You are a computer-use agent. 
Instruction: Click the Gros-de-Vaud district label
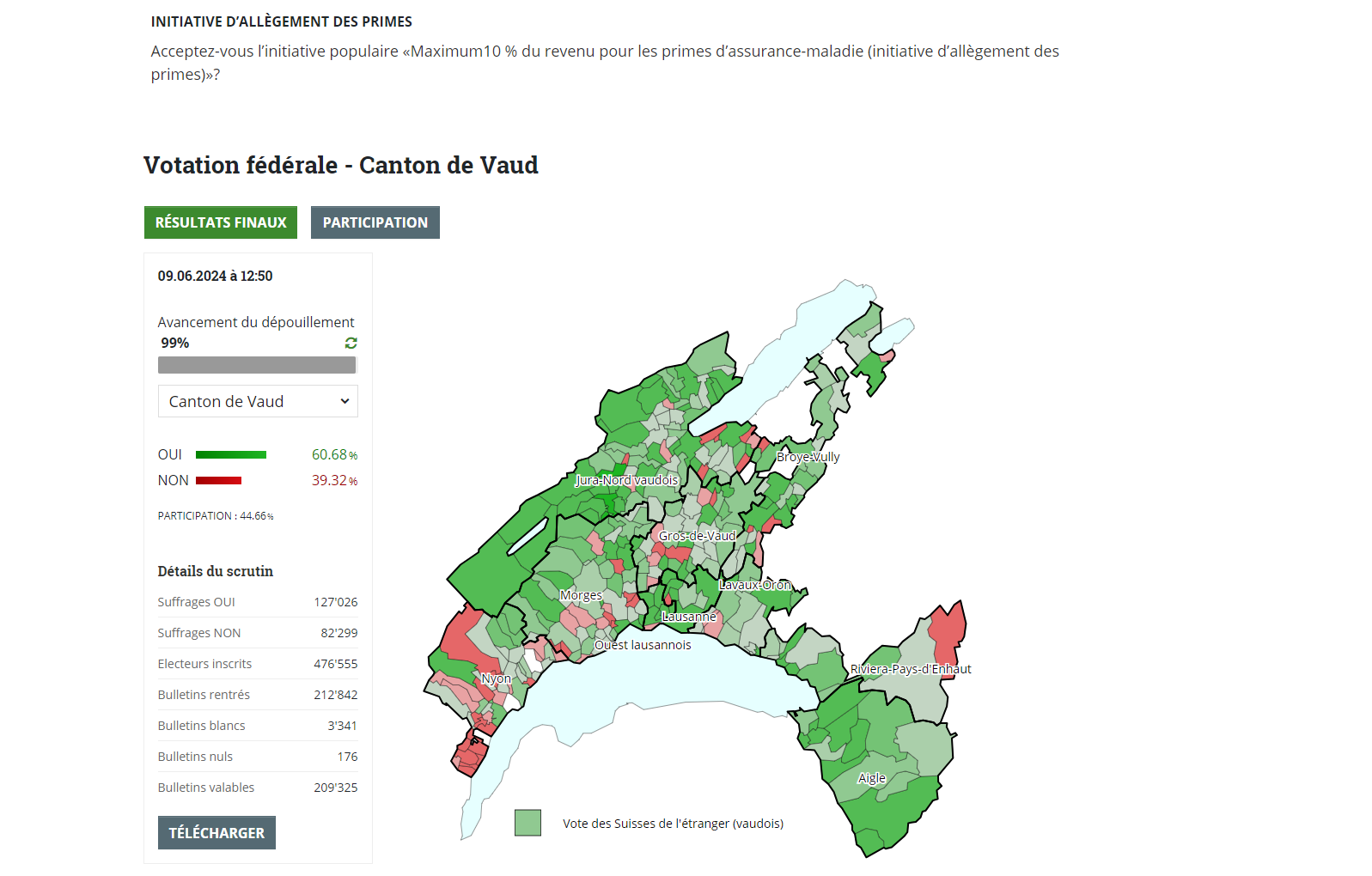(x=697, y=536)
